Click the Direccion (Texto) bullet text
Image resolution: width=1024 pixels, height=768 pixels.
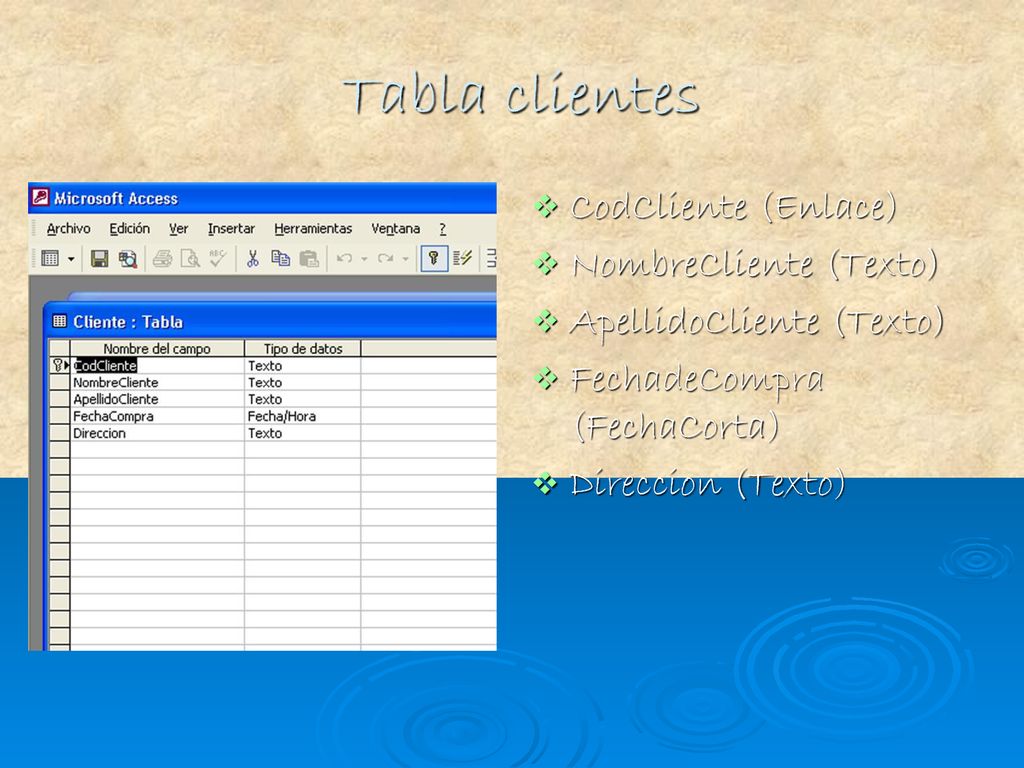point(707,484)
